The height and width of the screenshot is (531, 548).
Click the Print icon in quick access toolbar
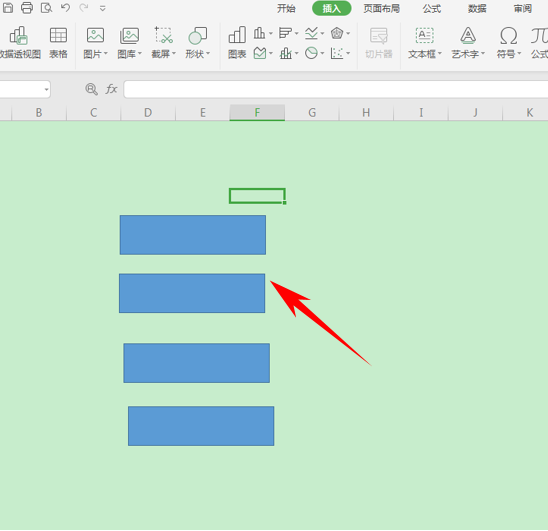tap(27, 8)
